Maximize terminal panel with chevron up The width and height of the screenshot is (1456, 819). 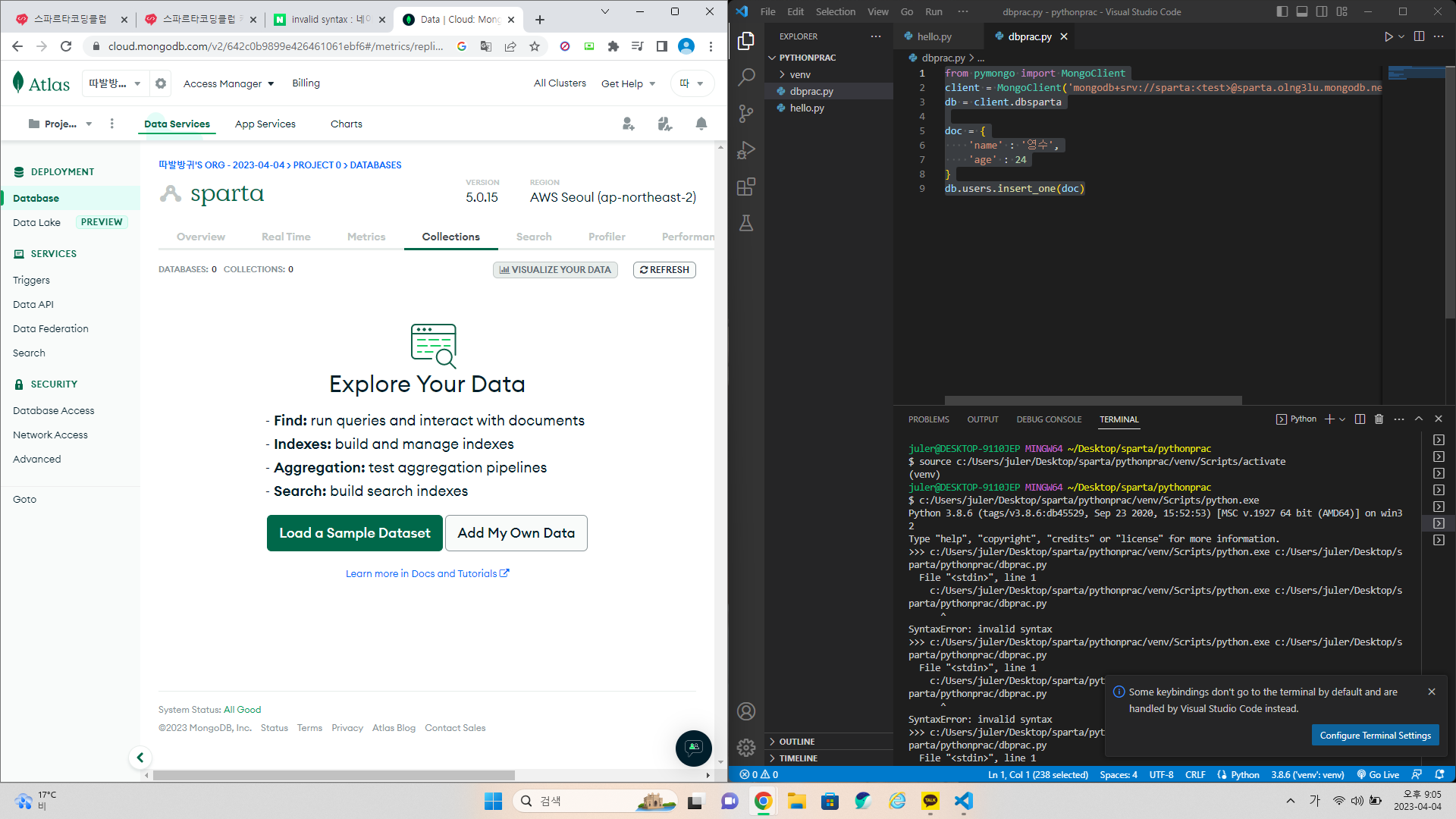click(x=1419, y=419)
